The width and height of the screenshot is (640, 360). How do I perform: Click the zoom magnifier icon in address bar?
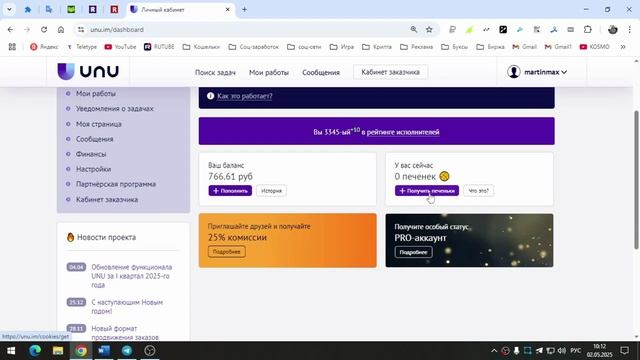[414, 29]
